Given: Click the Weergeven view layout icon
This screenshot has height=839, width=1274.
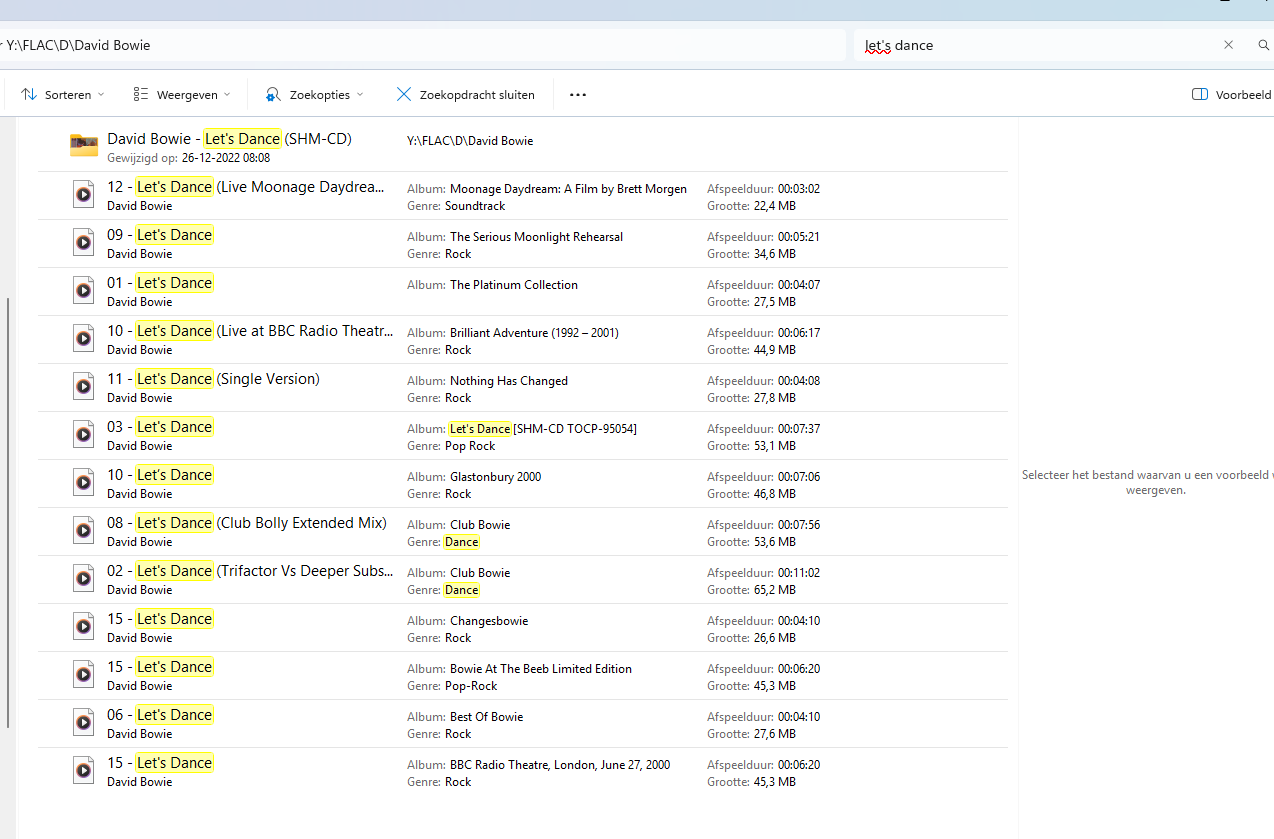Looking at the screenshot, I should [x=141, y=95].
